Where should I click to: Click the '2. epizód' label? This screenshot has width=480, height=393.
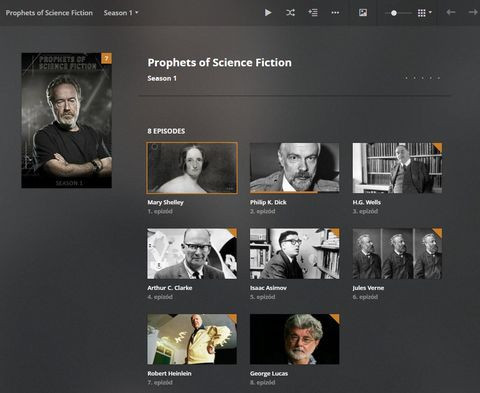tap(263, 211)
